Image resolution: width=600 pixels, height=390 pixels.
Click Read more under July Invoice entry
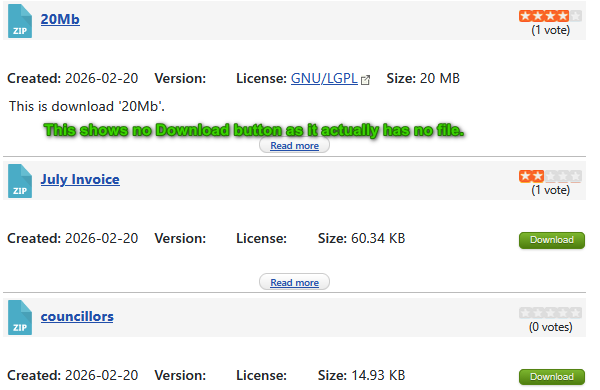[294, 282]
